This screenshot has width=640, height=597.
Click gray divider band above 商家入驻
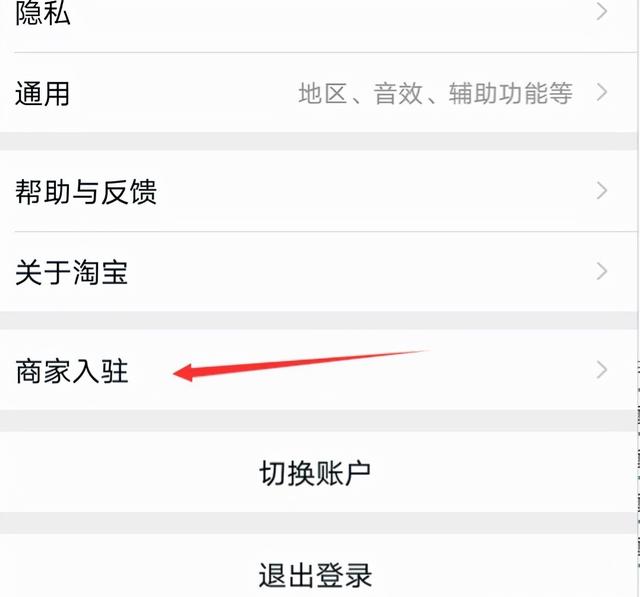[318, 321]
